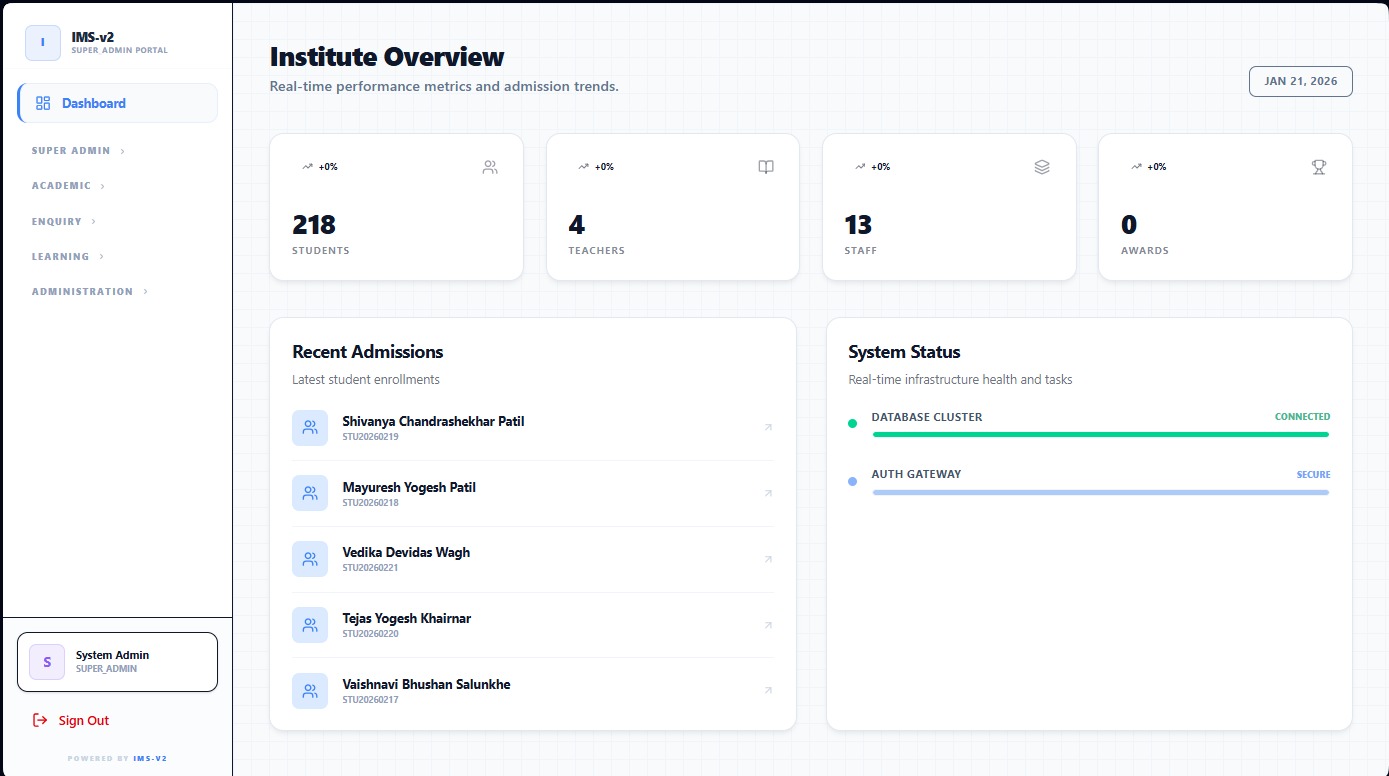Click Shivanya Chandrashekhar Patil's avatar icon

(x=310, y=427)
